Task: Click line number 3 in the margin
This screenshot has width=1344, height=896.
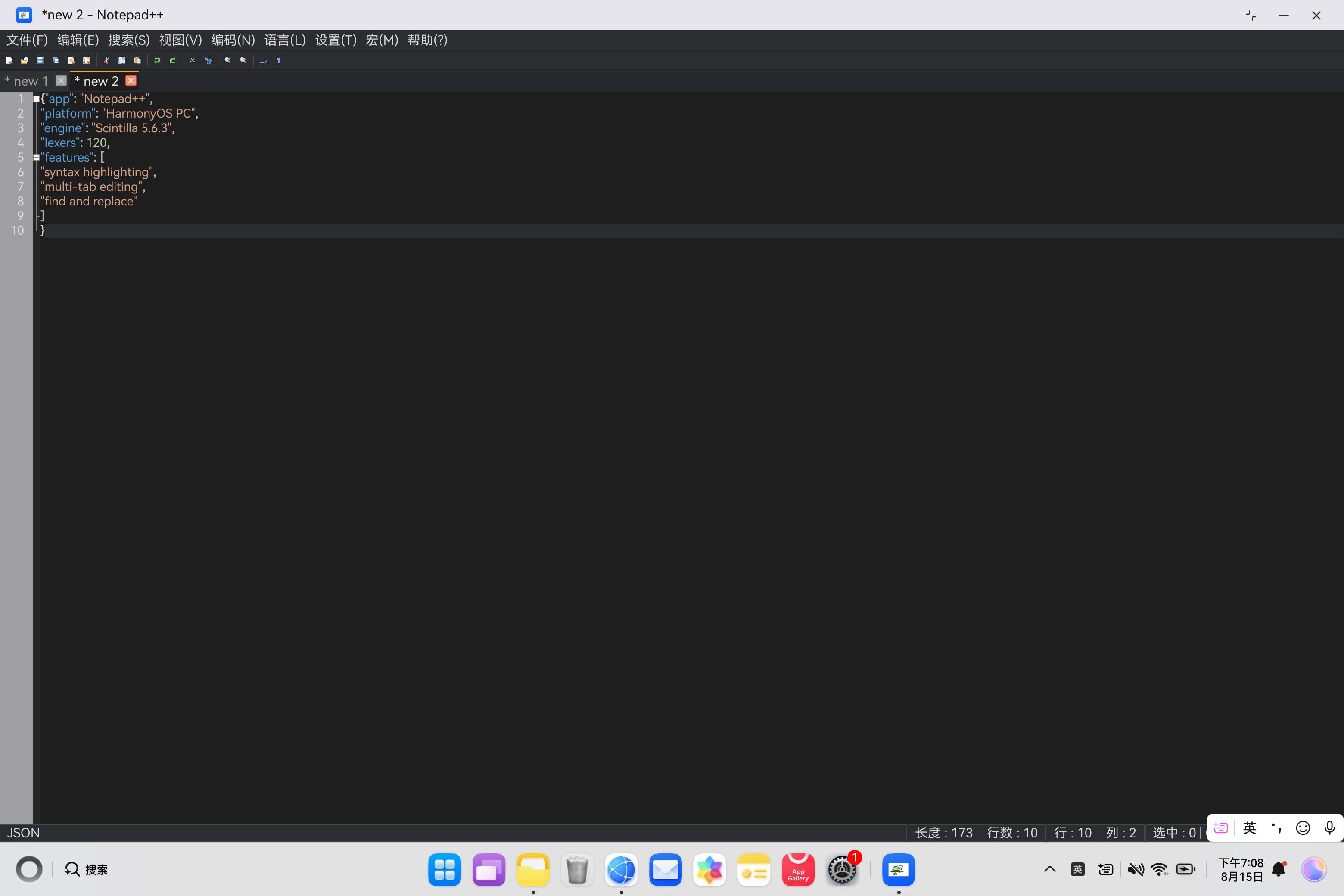Action: pyautogui.click(x=21, y=128)
